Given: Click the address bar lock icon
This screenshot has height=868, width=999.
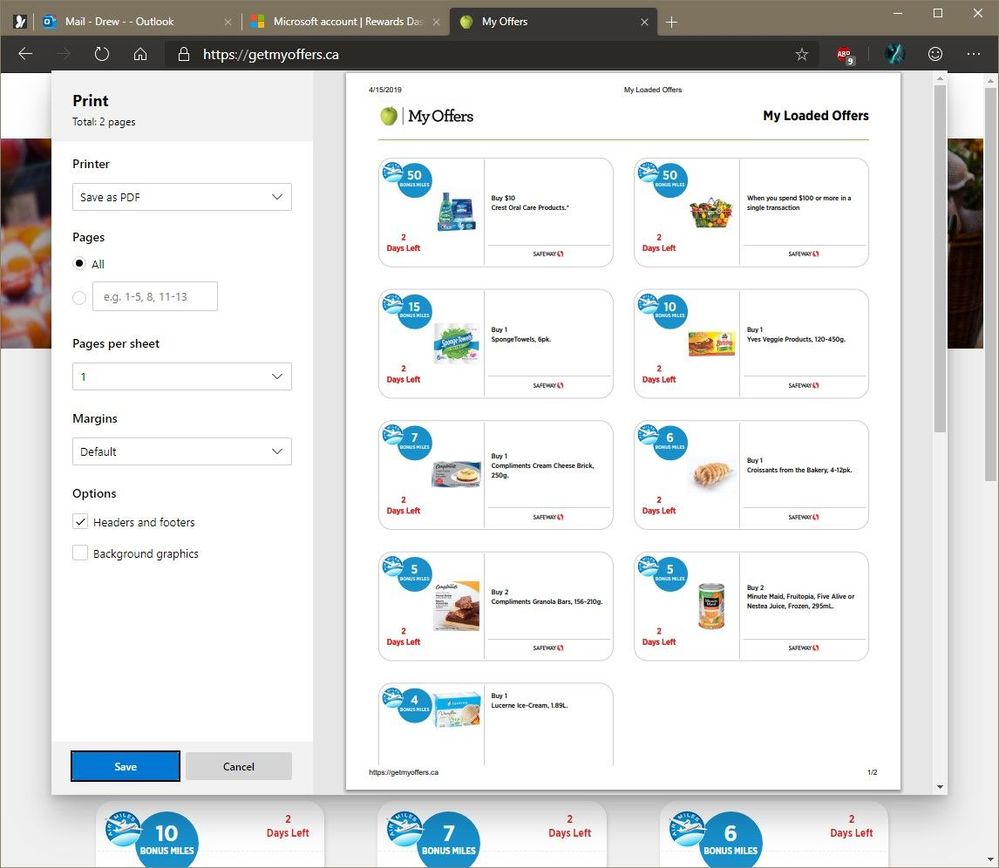Looking at the screenshot, I should pos(183,54).
